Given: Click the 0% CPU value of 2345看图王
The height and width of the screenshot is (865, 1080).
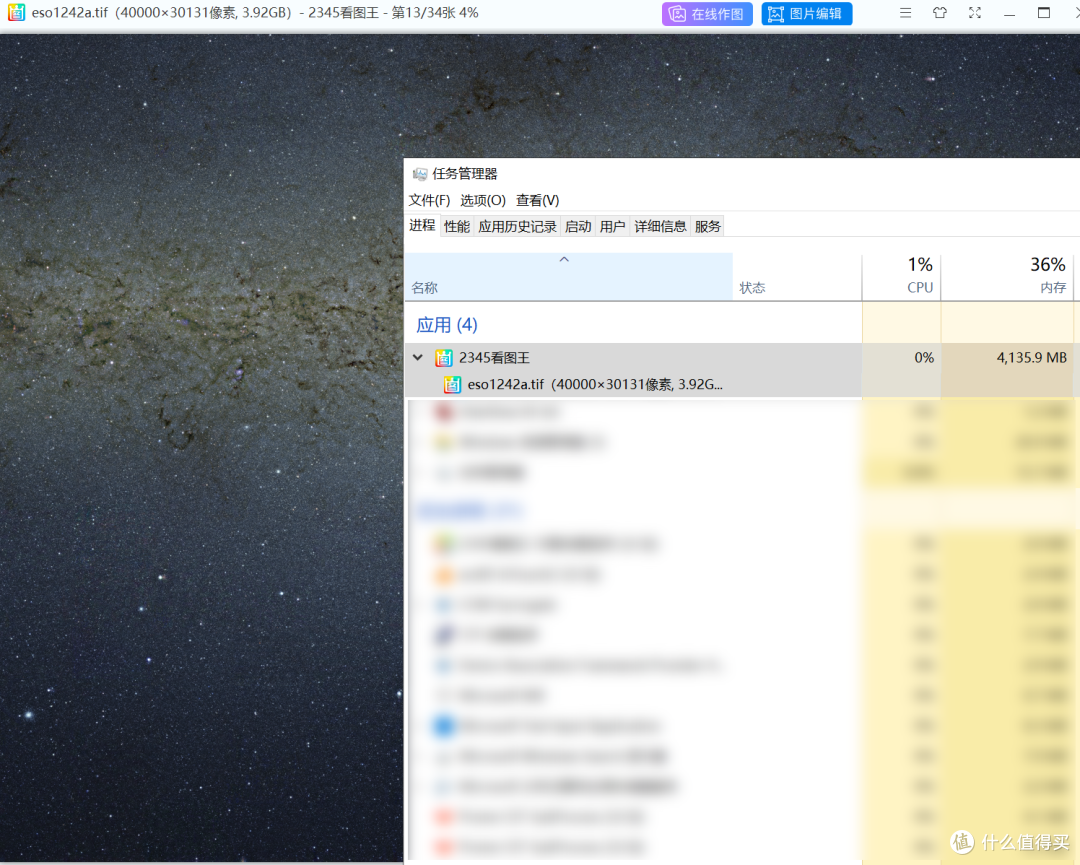Looking at the screenshot, I should point(924,358).
